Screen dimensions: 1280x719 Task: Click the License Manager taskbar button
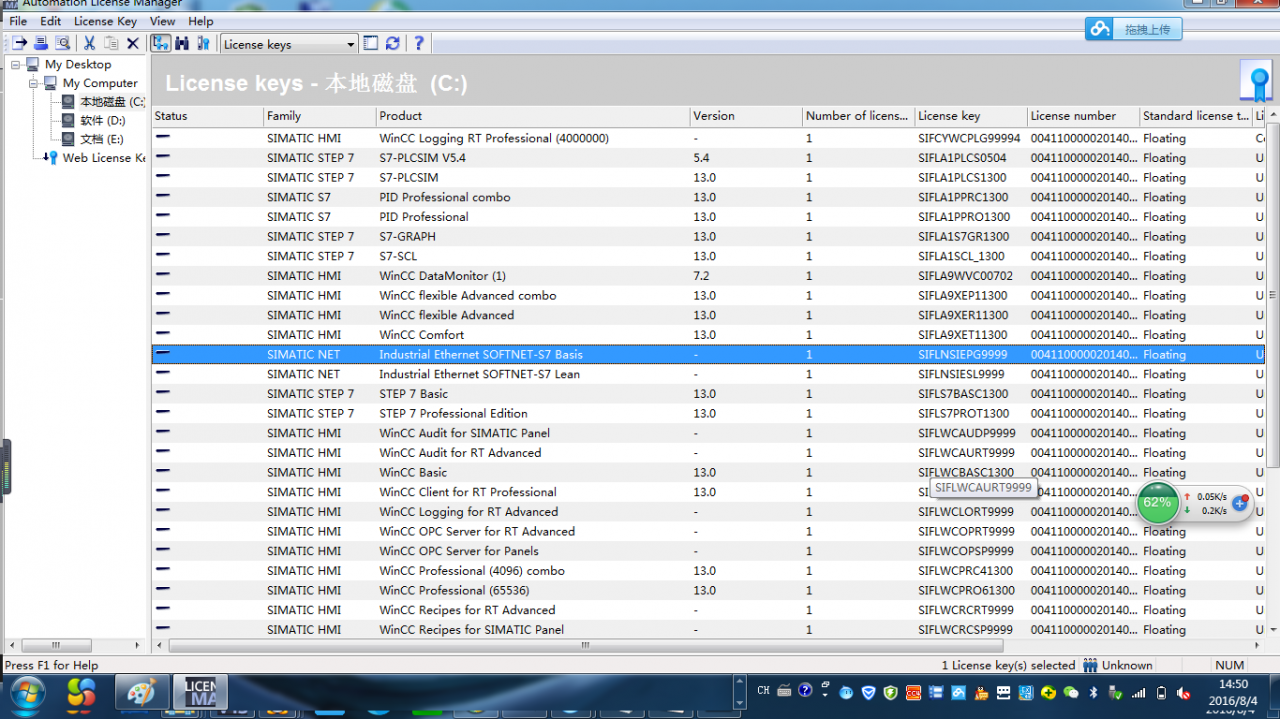click(x=202, y=693)
